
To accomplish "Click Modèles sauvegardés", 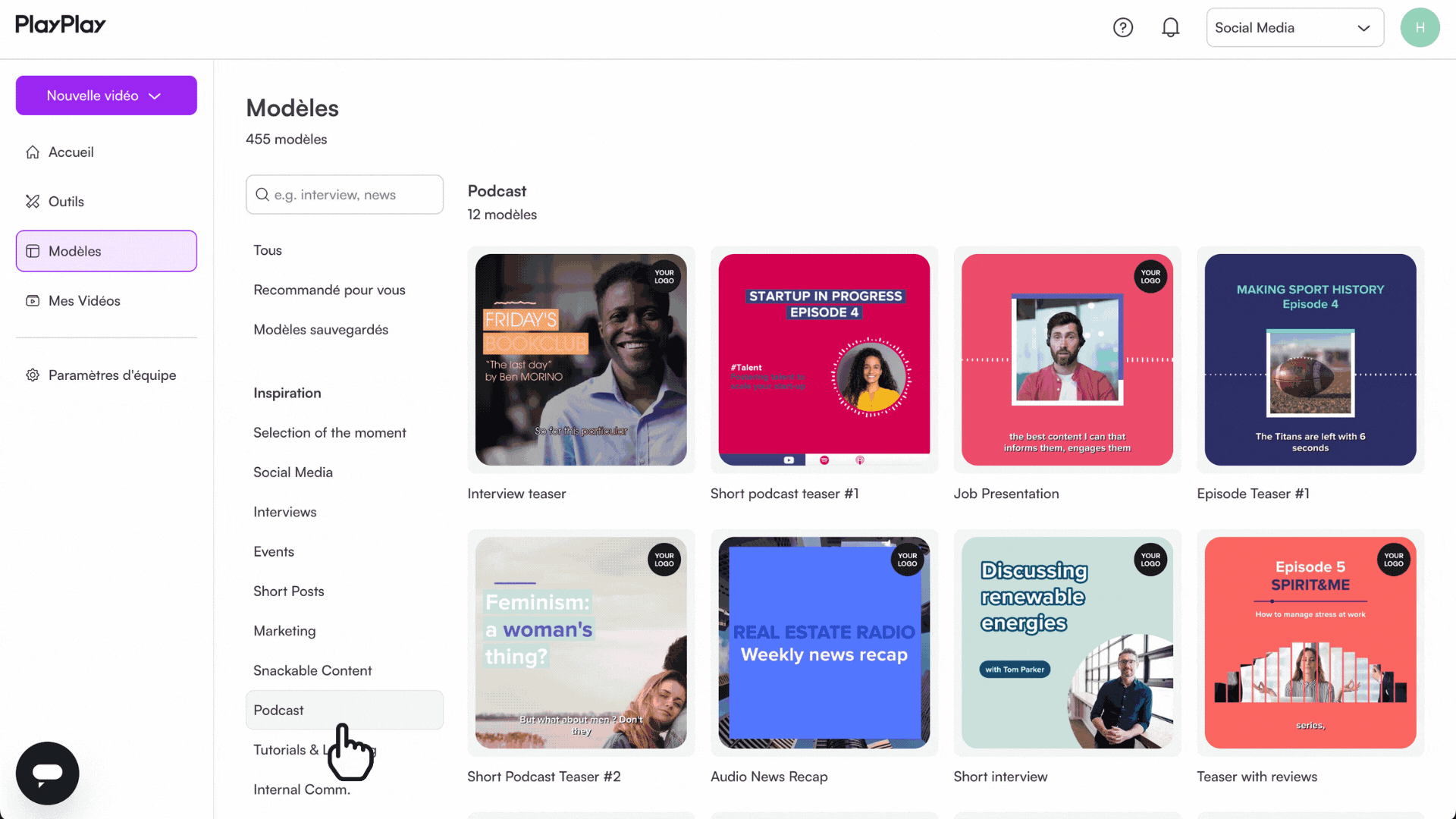I will (321, 329).
